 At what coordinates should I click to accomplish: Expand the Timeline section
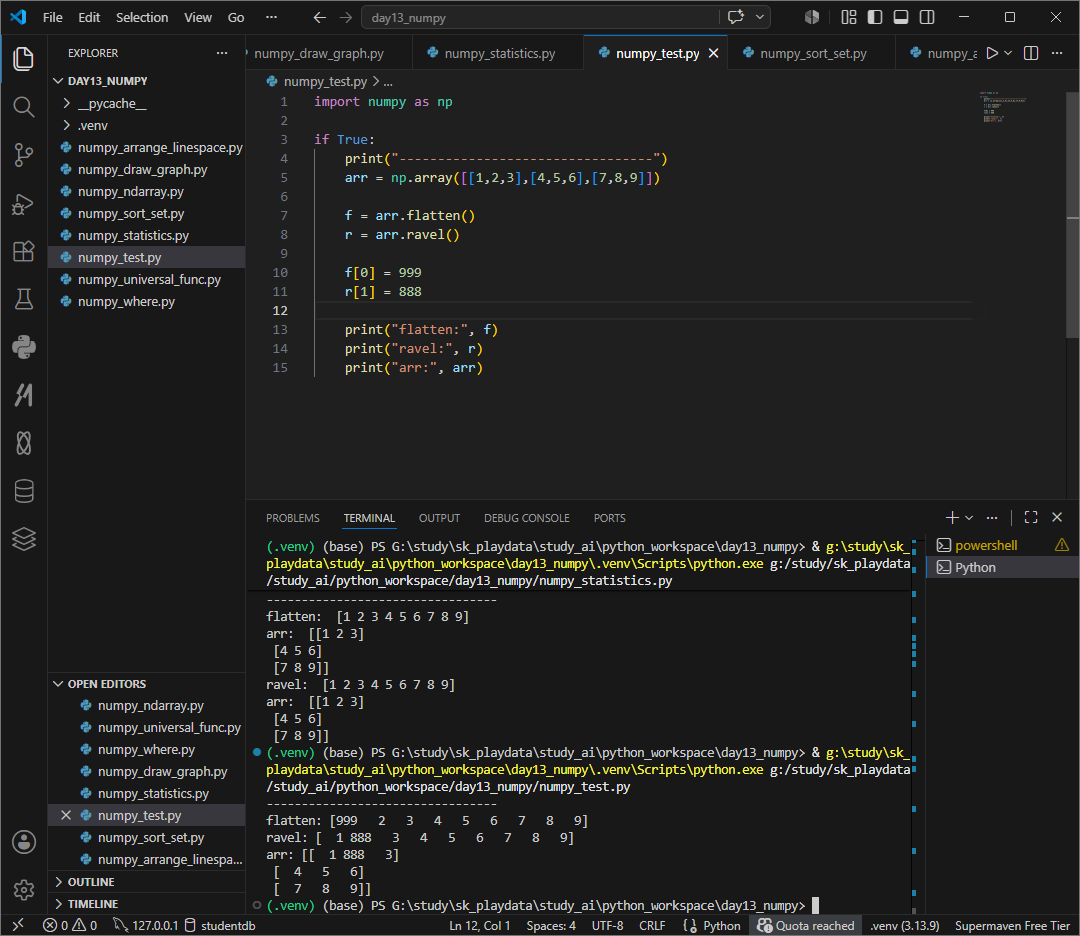tap(147, 904)
